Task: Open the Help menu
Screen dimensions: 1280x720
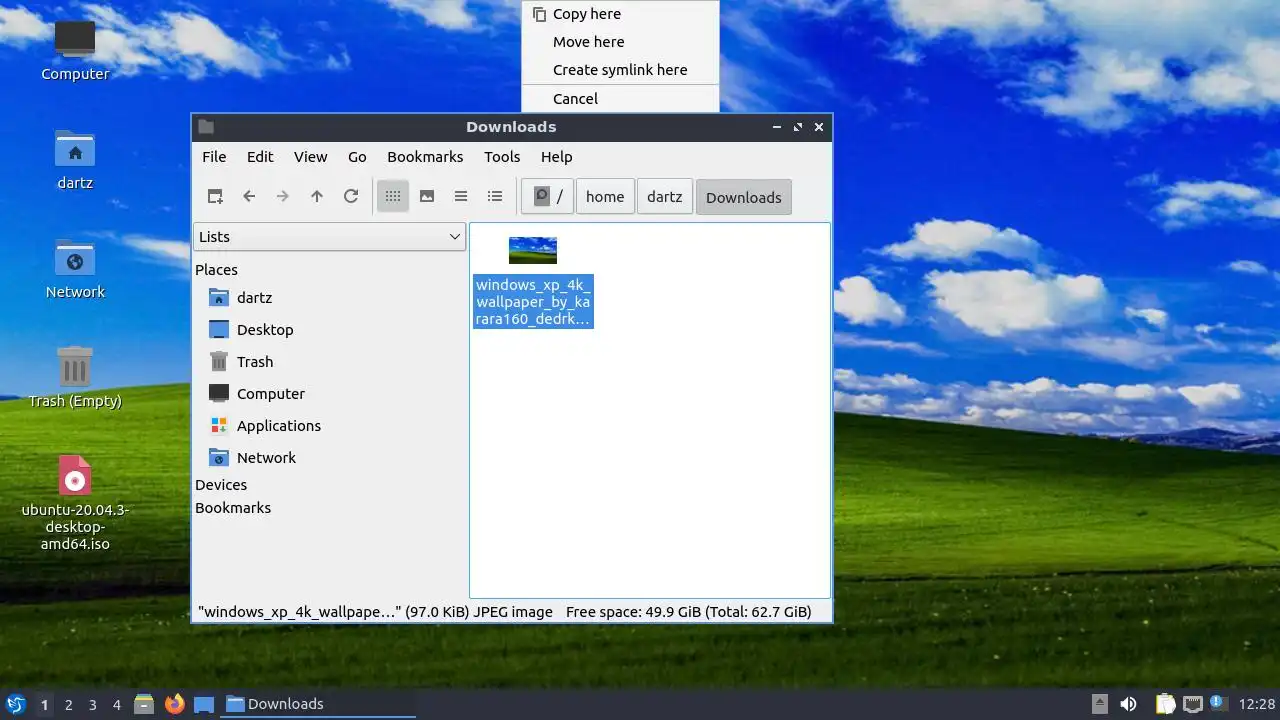Action: 557,157
